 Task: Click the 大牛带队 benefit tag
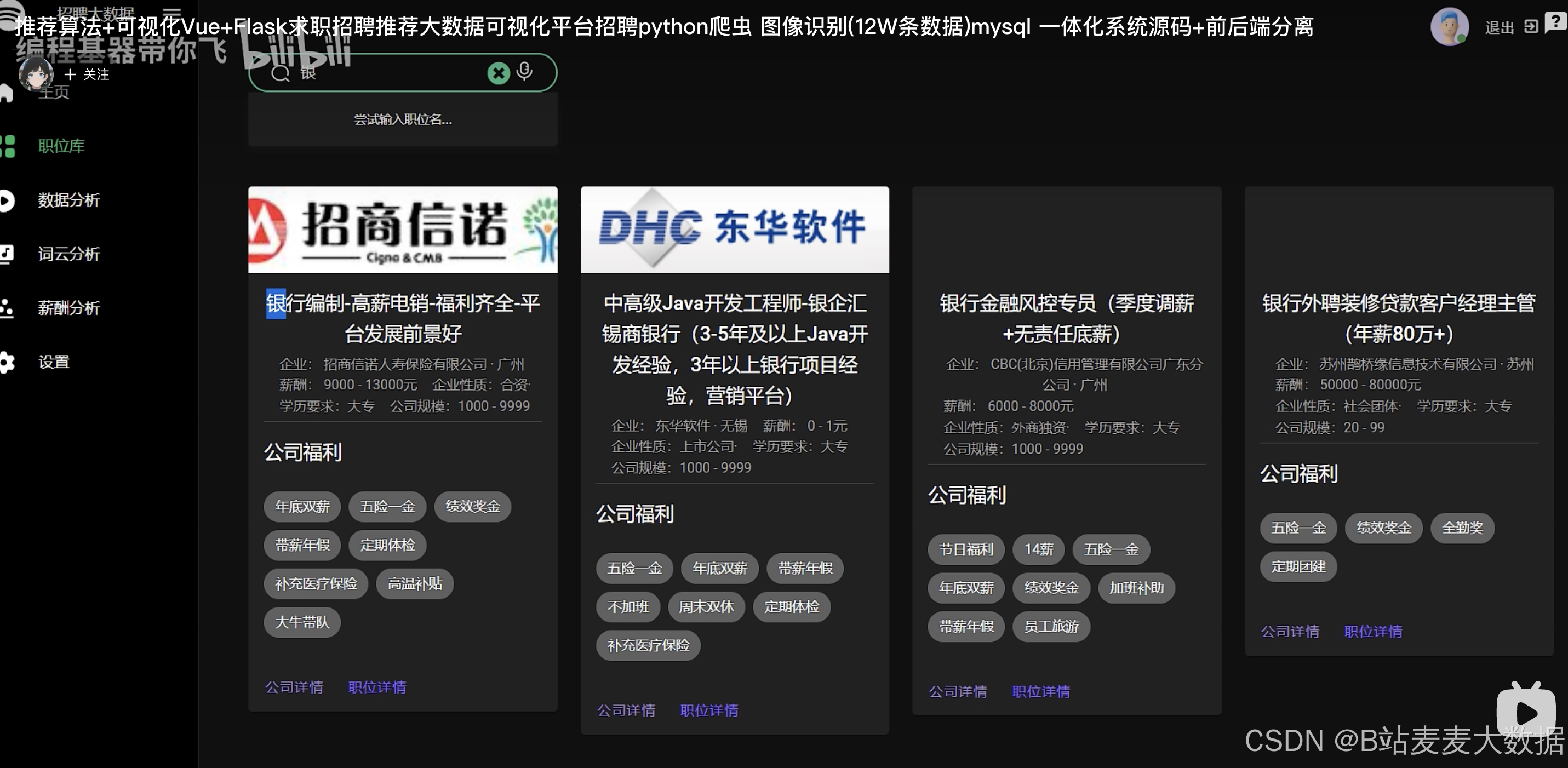click(x=302, y=622)
